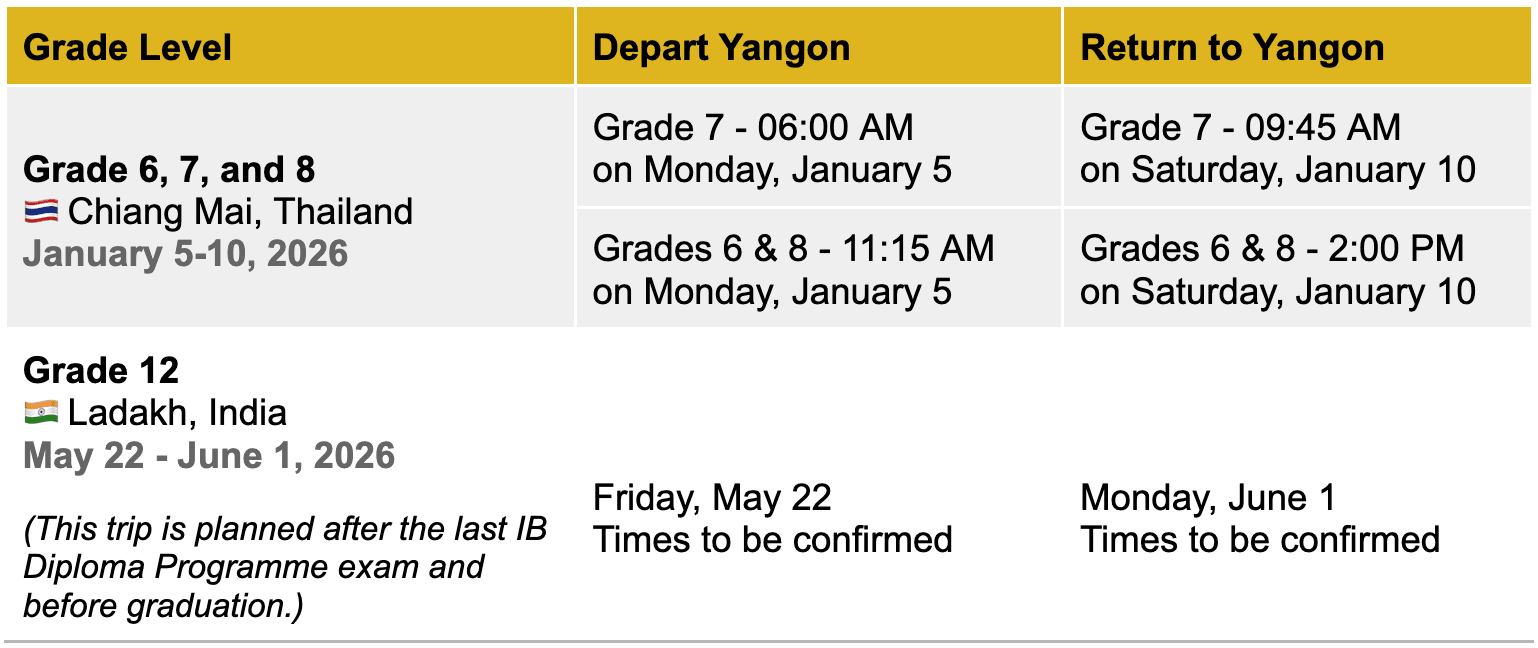This screenshot has height=648, width=1538.
Task: Select the Friday, May 22 departure date
Action: coord(712,497)
